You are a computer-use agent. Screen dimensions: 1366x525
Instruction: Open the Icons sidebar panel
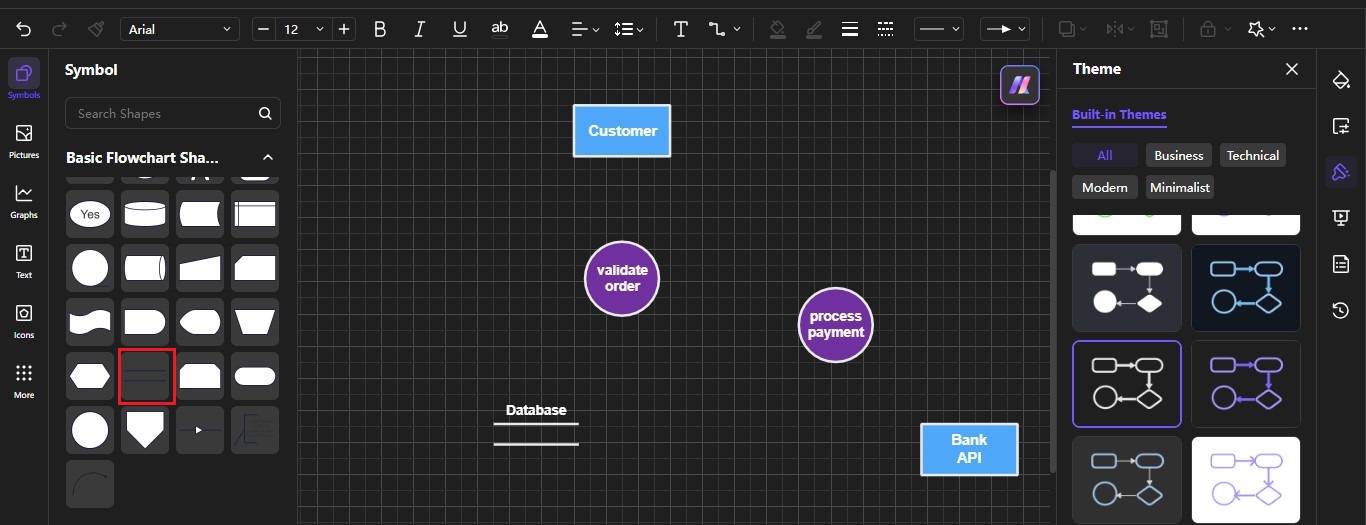(24, 321)
